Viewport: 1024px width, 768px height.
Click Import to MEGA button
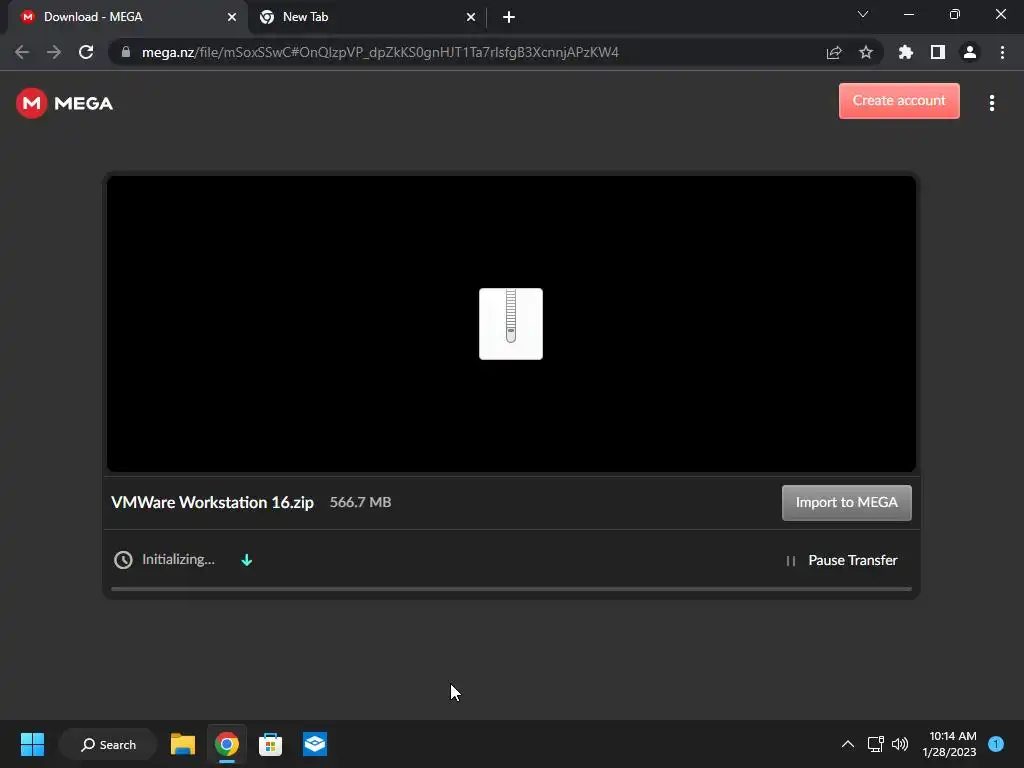846,503
